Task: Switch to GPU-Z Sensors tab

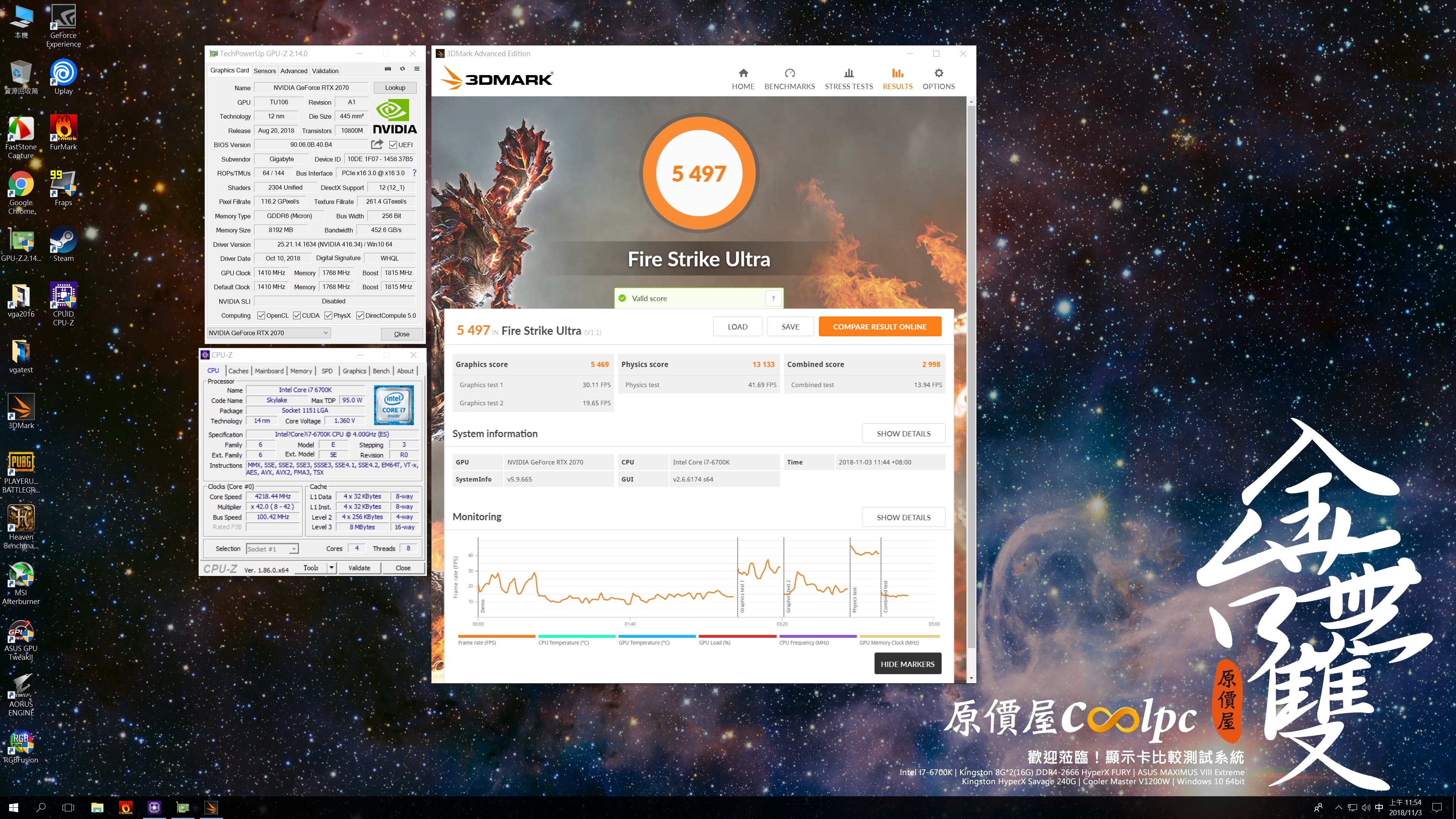Action: pyautogui.click(x=265, y=71)
